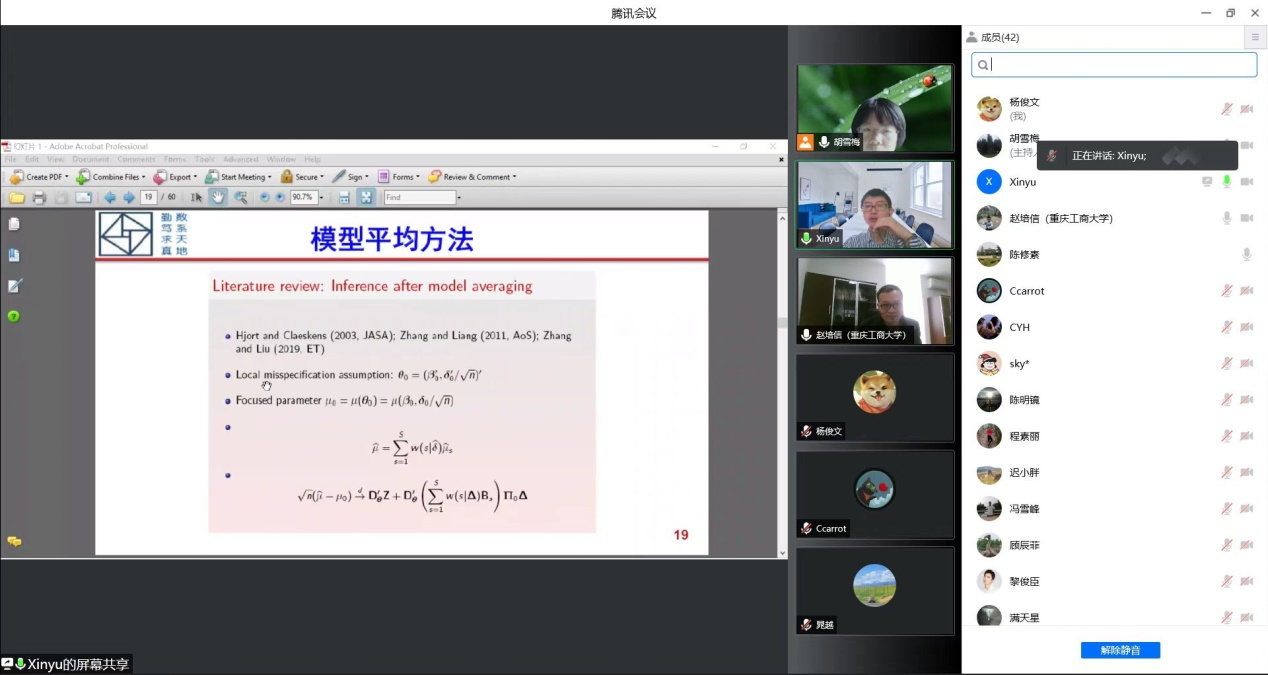This screenshot has width=1268, height=675.
Task: Click the print icon in Acrobat toolbar
Action: pyautogui.click(x=39, y=198)
